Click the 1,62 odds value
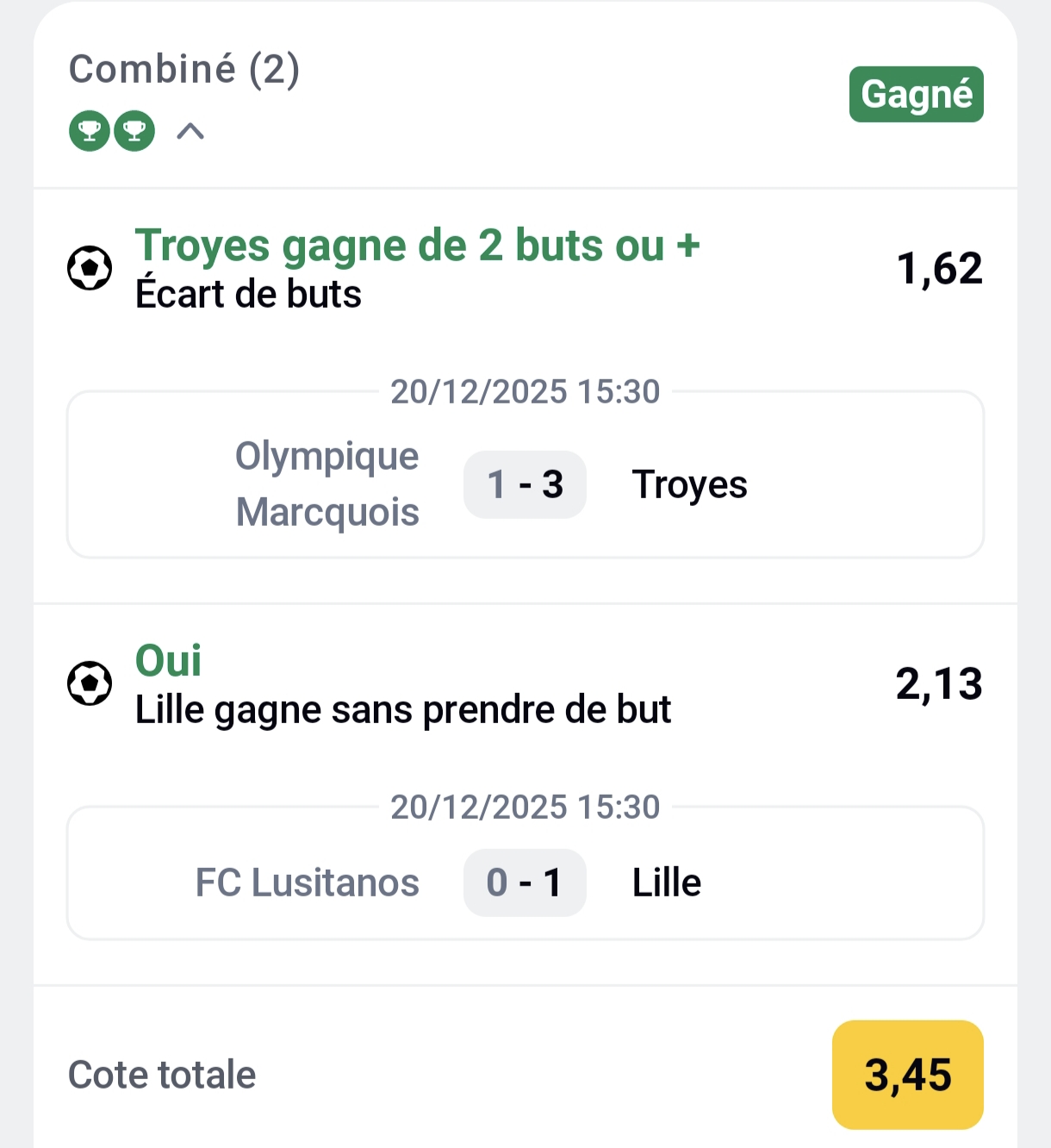Viewport: 1051px width, 1148px height. coord(939,268)
